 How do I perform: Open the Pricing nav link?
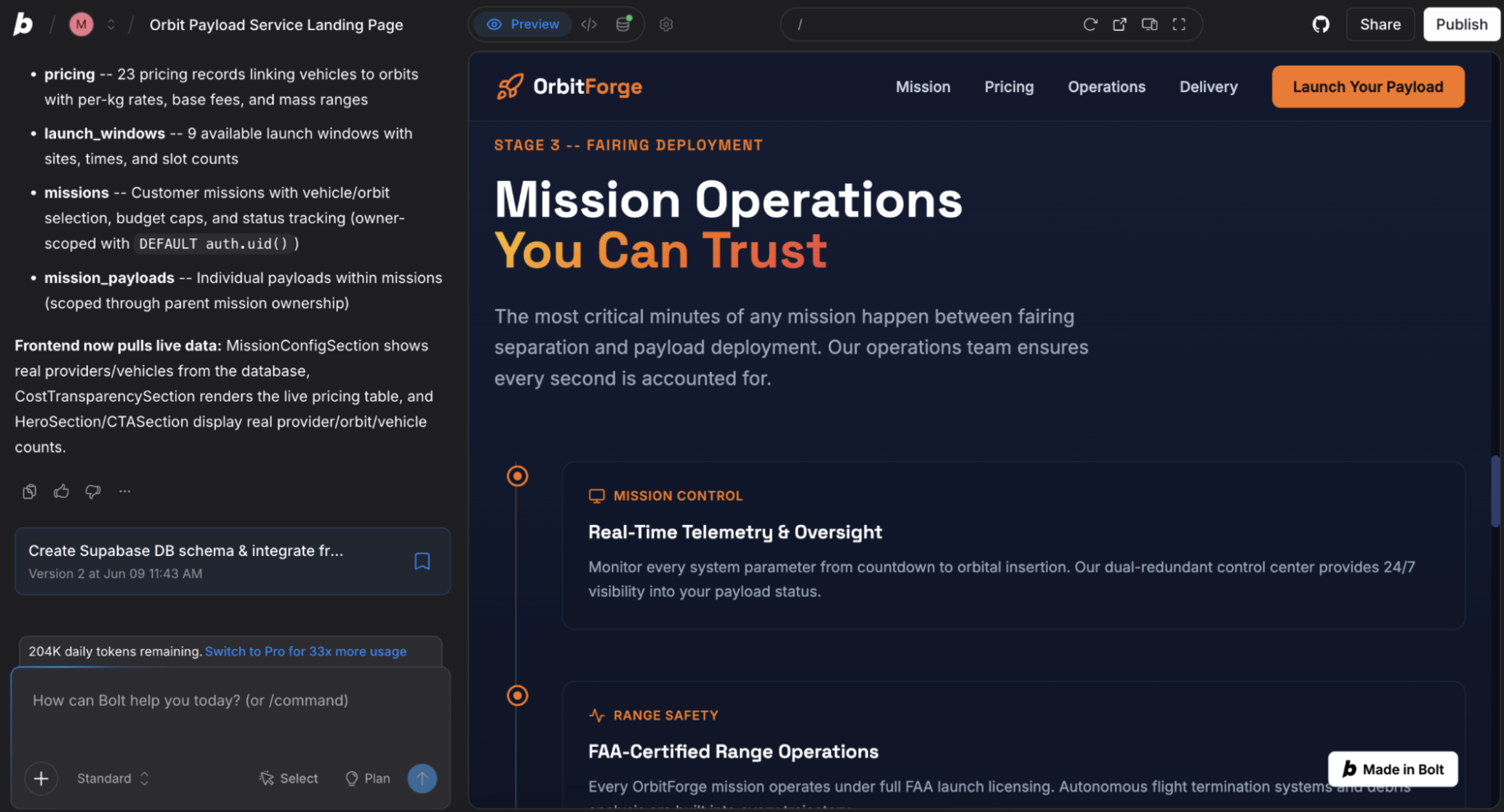pyautogui.click(x=1009, y=87)
